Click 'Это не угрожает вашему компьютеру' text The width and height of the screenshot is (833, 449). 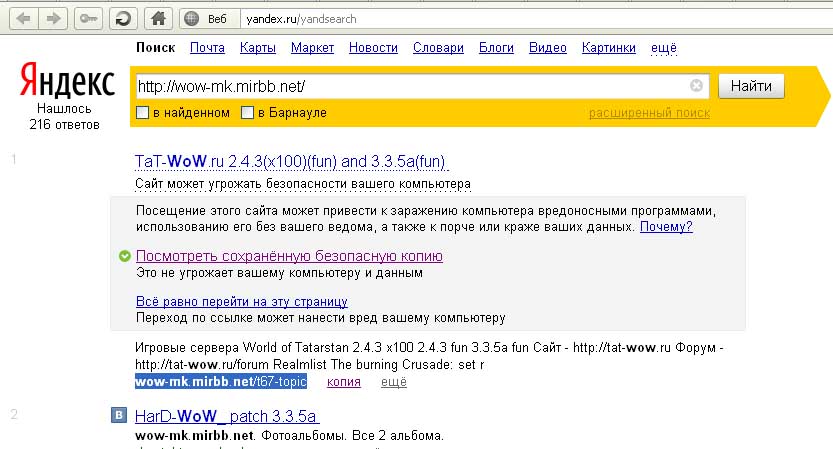pyautogui.click(x=279, y=273)
